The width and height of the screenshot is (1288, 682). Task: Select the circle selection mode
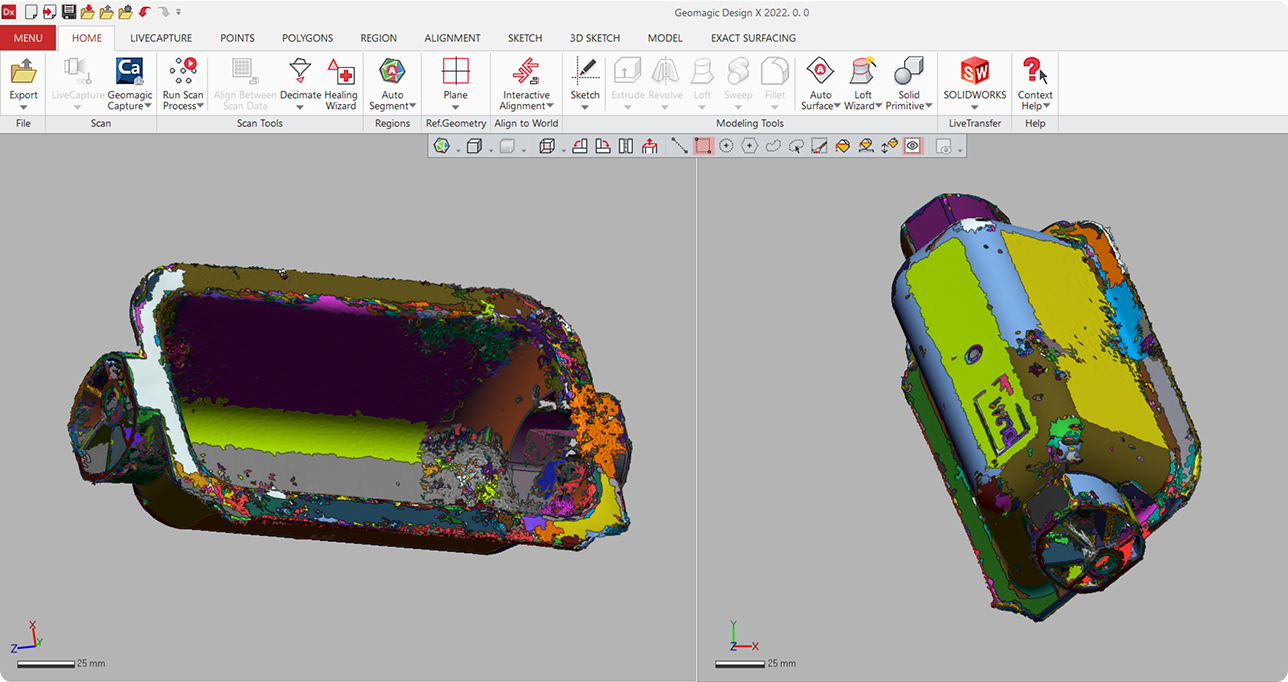coord(726,146)
